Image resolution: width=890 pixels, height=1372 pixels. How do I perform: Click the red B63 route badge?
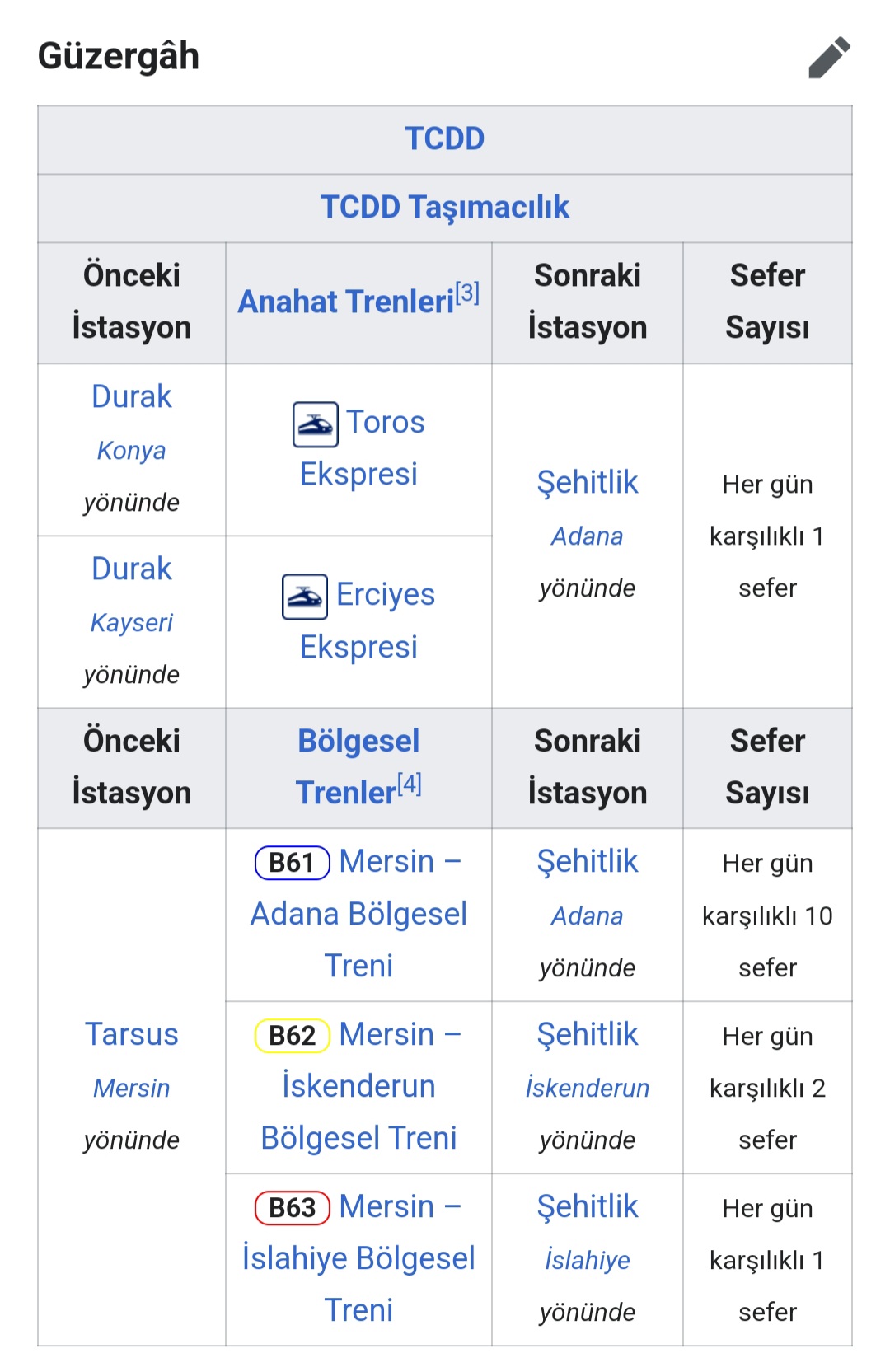tap(293, 1208)
